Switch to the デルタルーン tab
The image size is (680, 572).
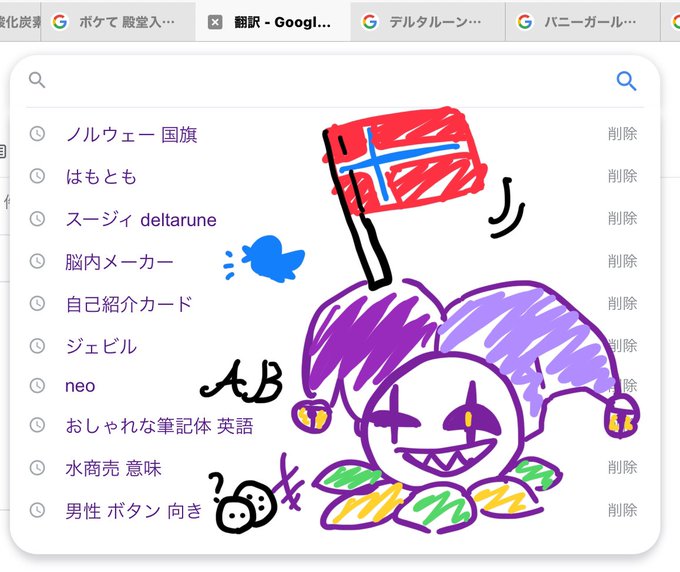[x=428, y=22]
